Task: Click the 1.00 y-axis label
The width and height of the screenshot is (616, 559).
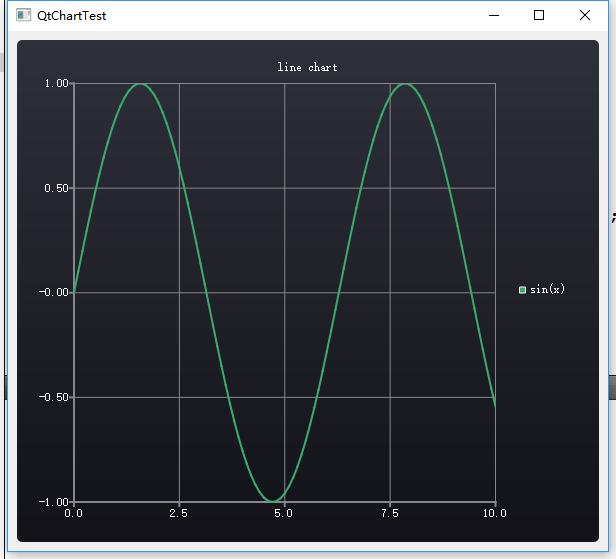Action: (x=57, y=83)
